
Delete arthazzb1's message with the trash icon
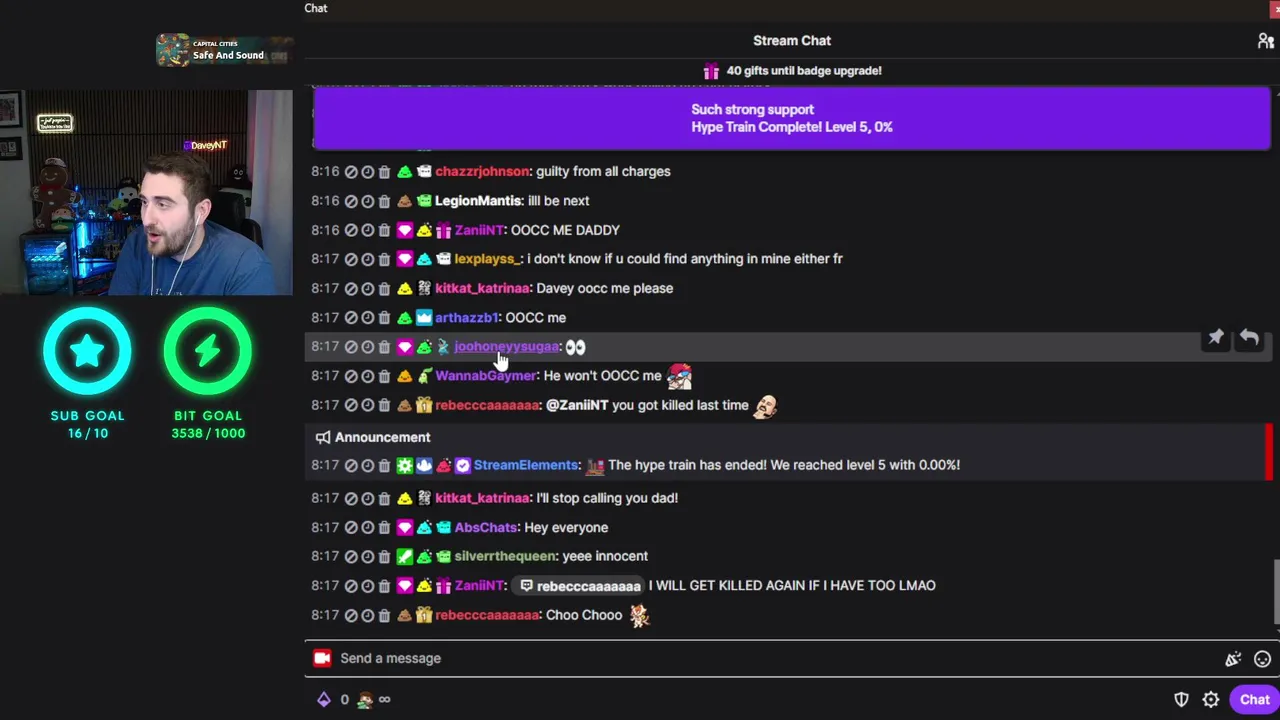click(384, 318)
